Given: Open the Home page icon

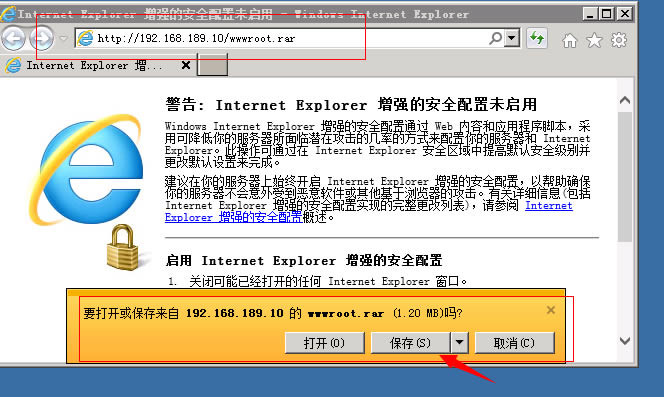Looking at the screenshot, I should coord(570,41).
